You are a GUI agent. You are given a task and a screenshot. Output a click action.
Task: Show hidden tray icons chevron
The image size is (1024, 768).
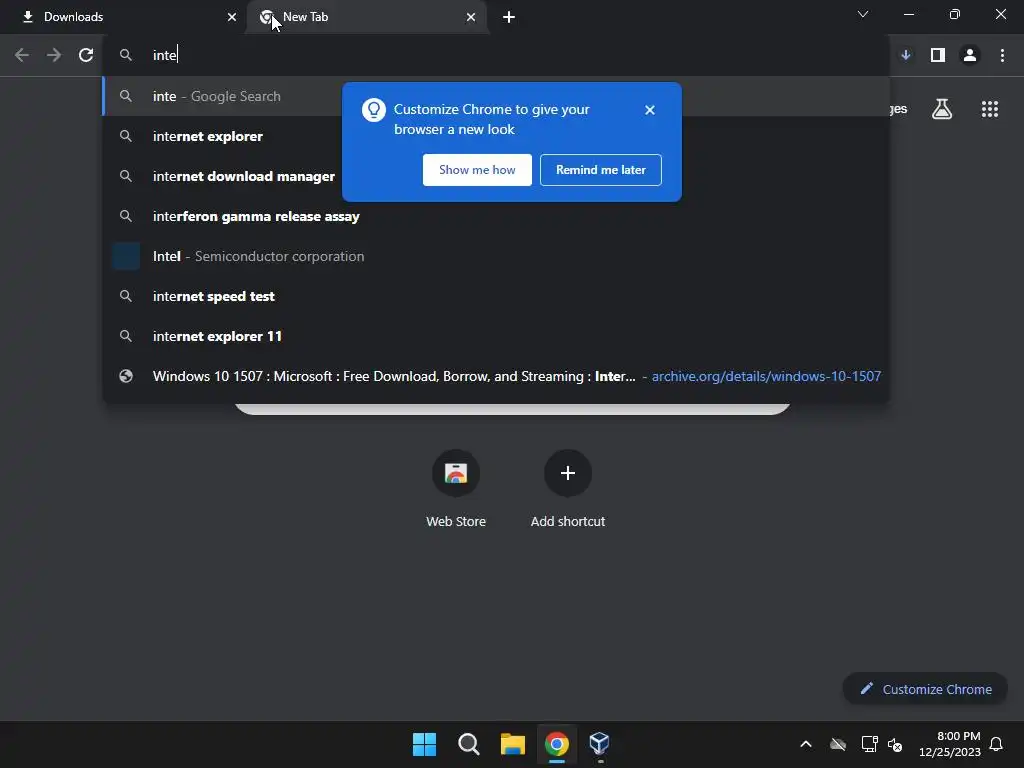[806, 744]
